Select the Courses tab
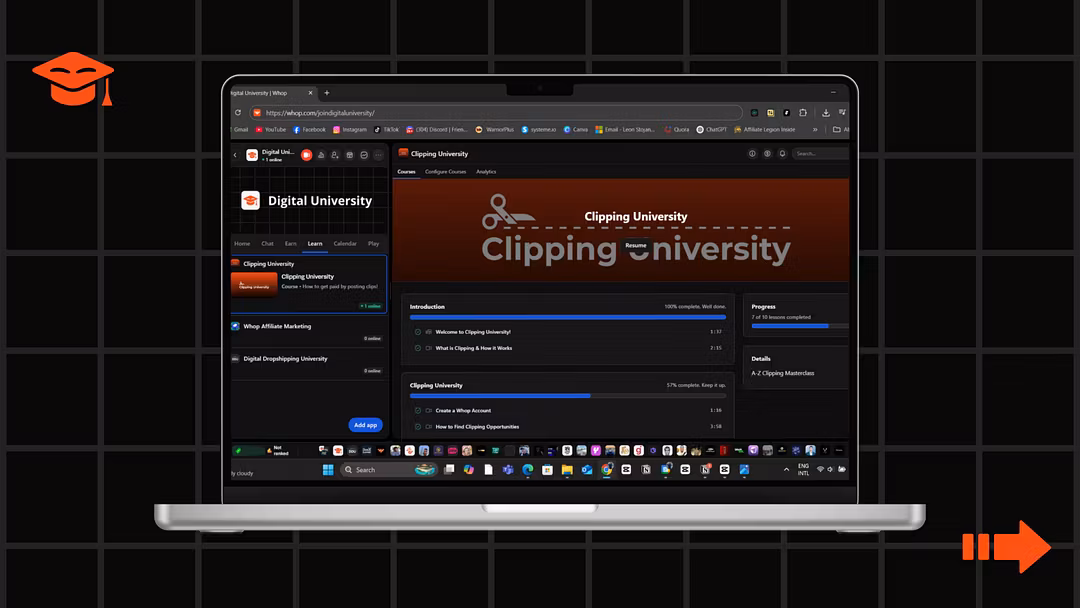Image resolution: width=1080 pixels, height=608 pixels. [406, 171]
